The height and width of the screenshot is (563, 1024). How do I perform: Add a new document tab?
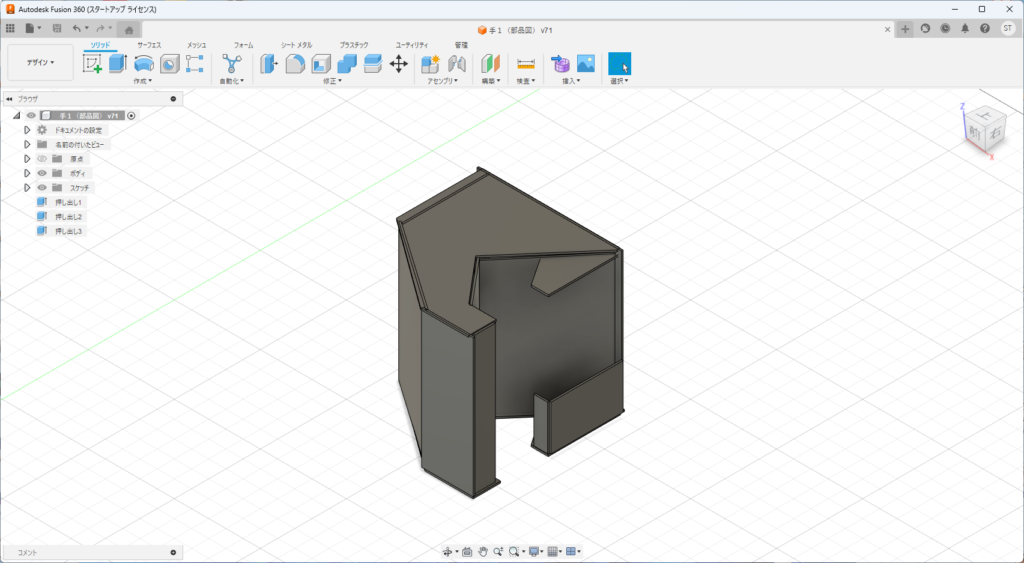tap(904, 29)
